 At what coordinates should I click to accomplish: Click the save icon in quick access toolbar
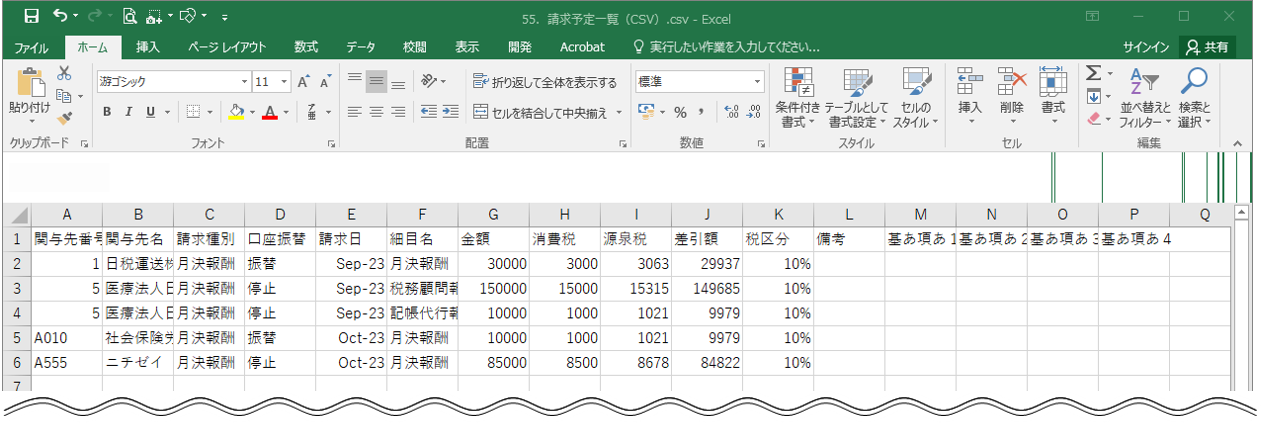(31, 16)
